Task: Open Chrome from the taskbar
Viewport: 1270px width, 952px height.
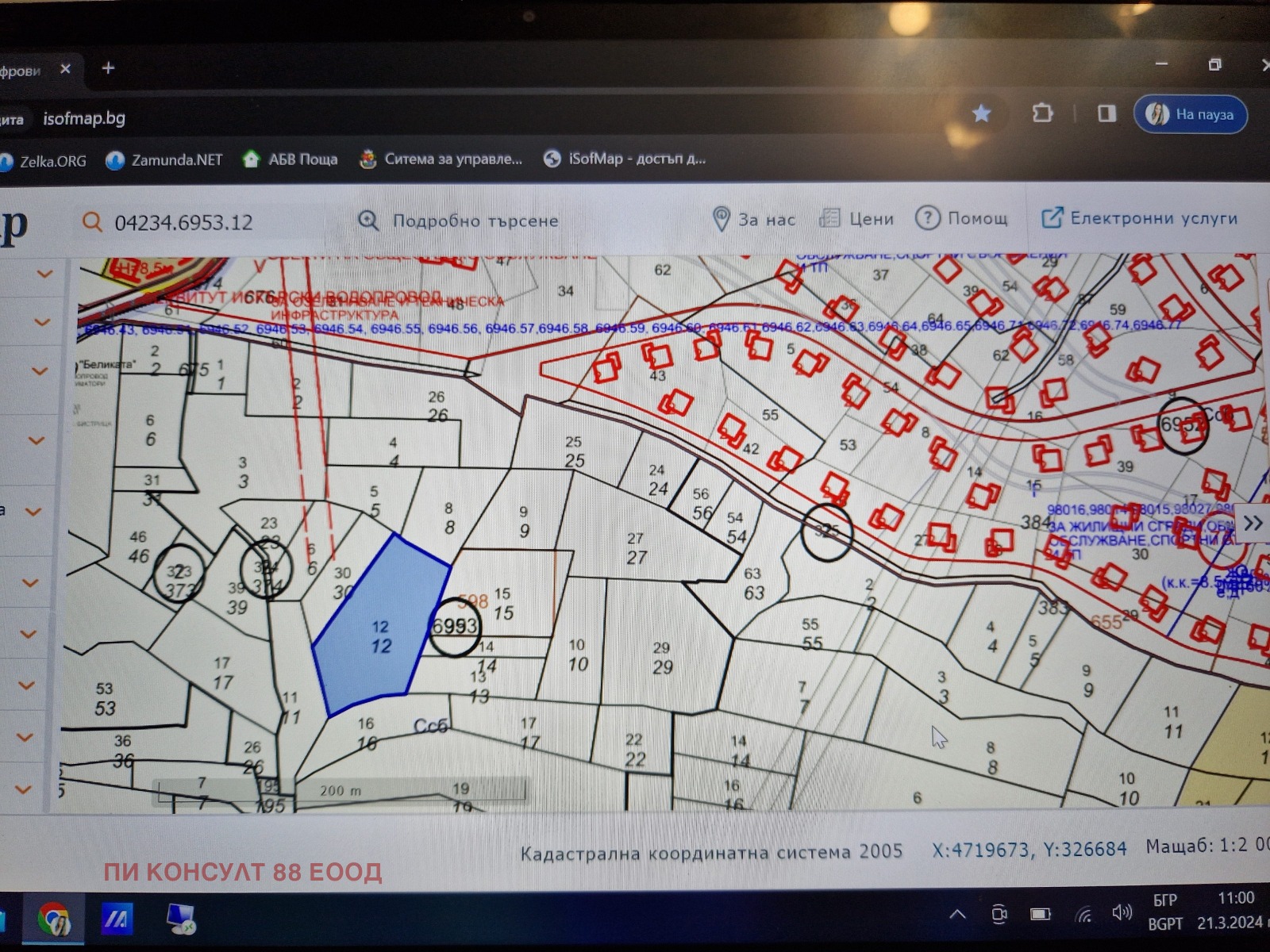Action: click(54, 919)
